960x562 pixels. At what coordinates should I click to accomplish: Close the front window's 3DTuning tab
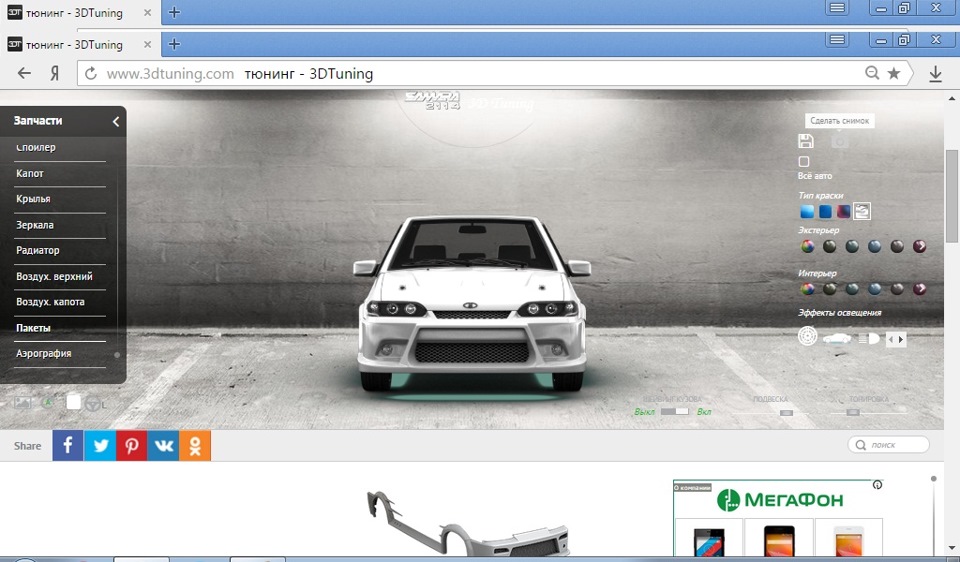[x=148, y=44]
